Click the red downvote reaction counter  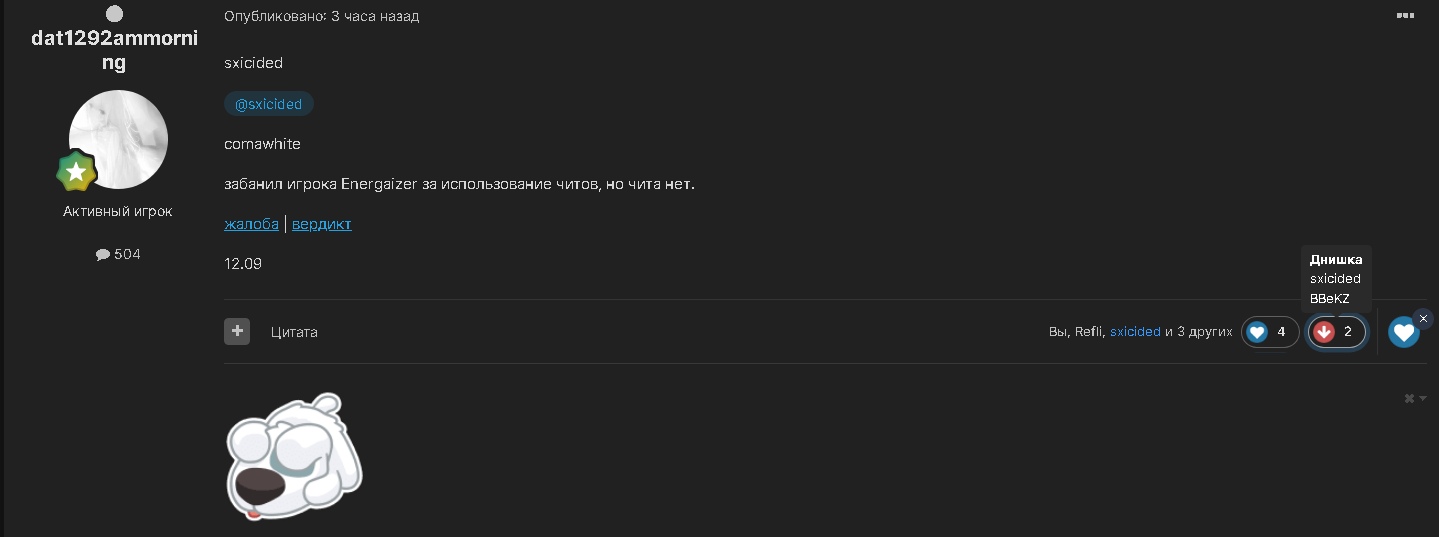click(x=1336, y=332)
